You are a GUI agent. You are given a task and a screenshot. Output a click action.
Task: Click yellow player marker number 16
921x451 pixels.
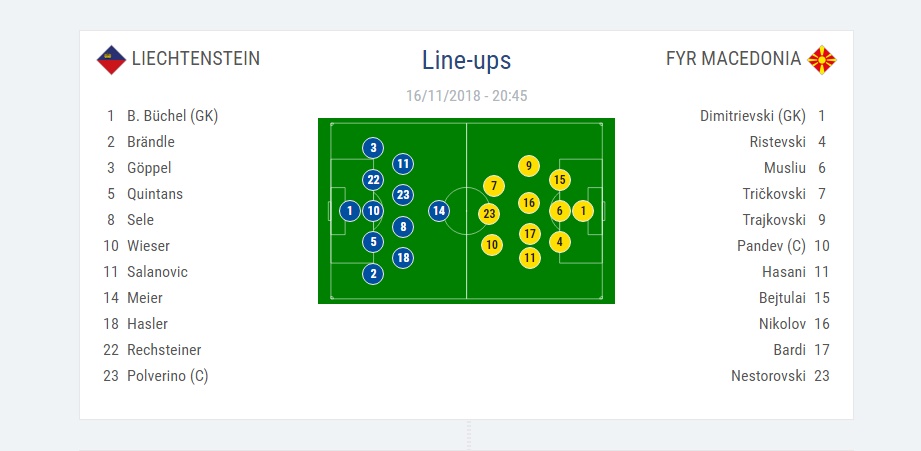pyautogui.click(x=529, y=203)
